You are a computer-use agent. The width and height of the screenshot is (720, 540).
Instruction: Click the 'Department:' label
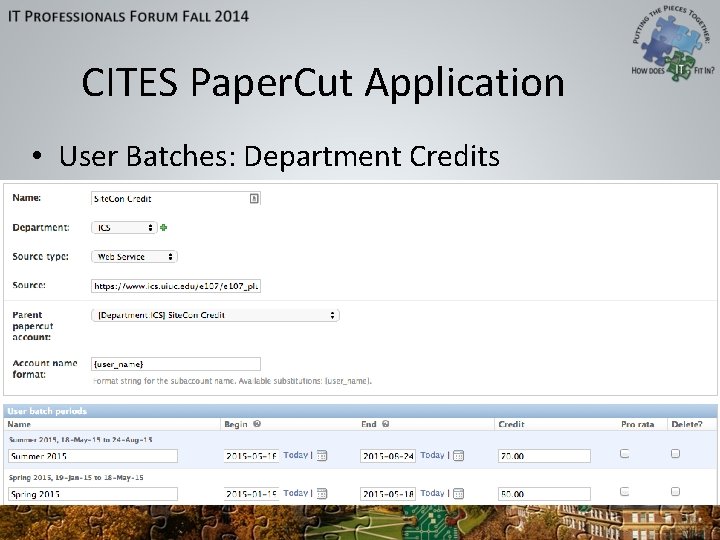[x=41, y=228]
